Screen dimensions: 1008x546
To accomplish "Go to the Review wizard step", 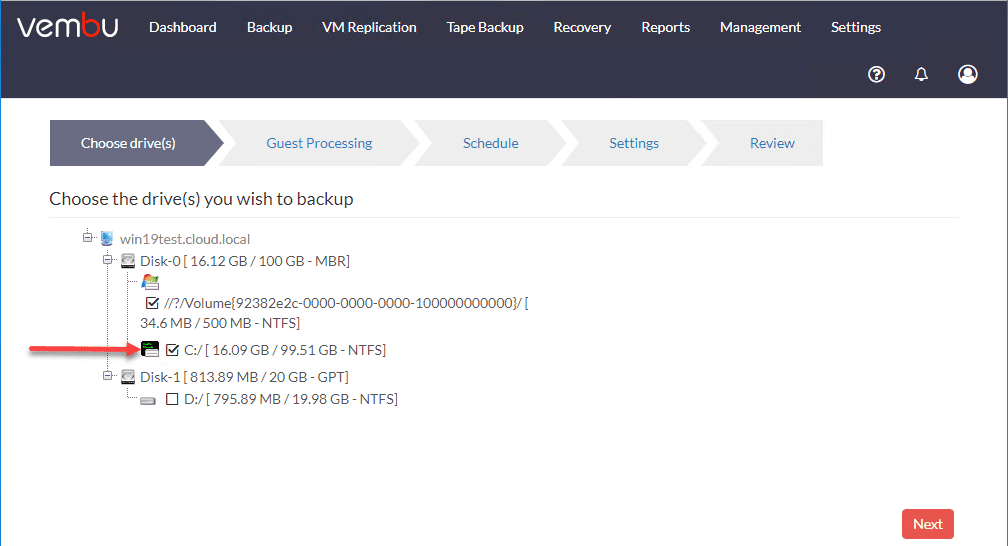I will (x=772, y=143).
